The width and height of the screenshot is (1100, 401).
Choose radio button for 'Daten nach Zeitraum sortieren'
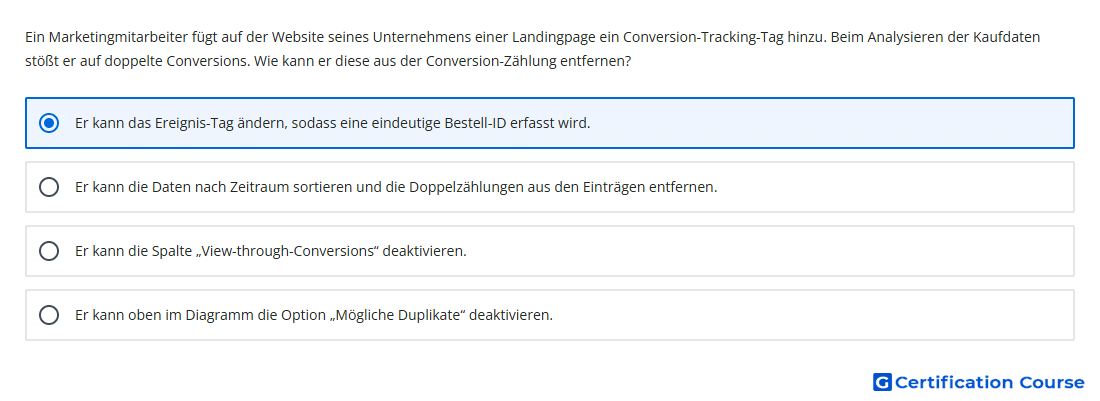click(x=49, y=187)
